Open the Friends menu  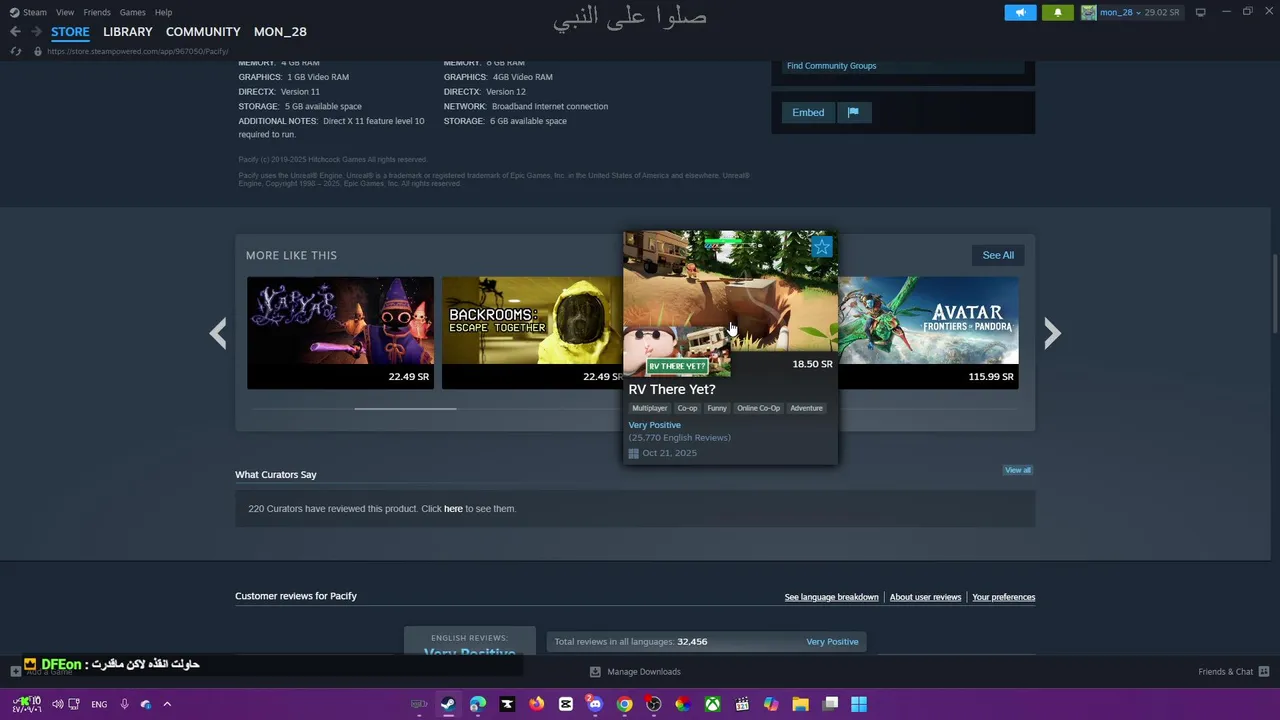97,12
